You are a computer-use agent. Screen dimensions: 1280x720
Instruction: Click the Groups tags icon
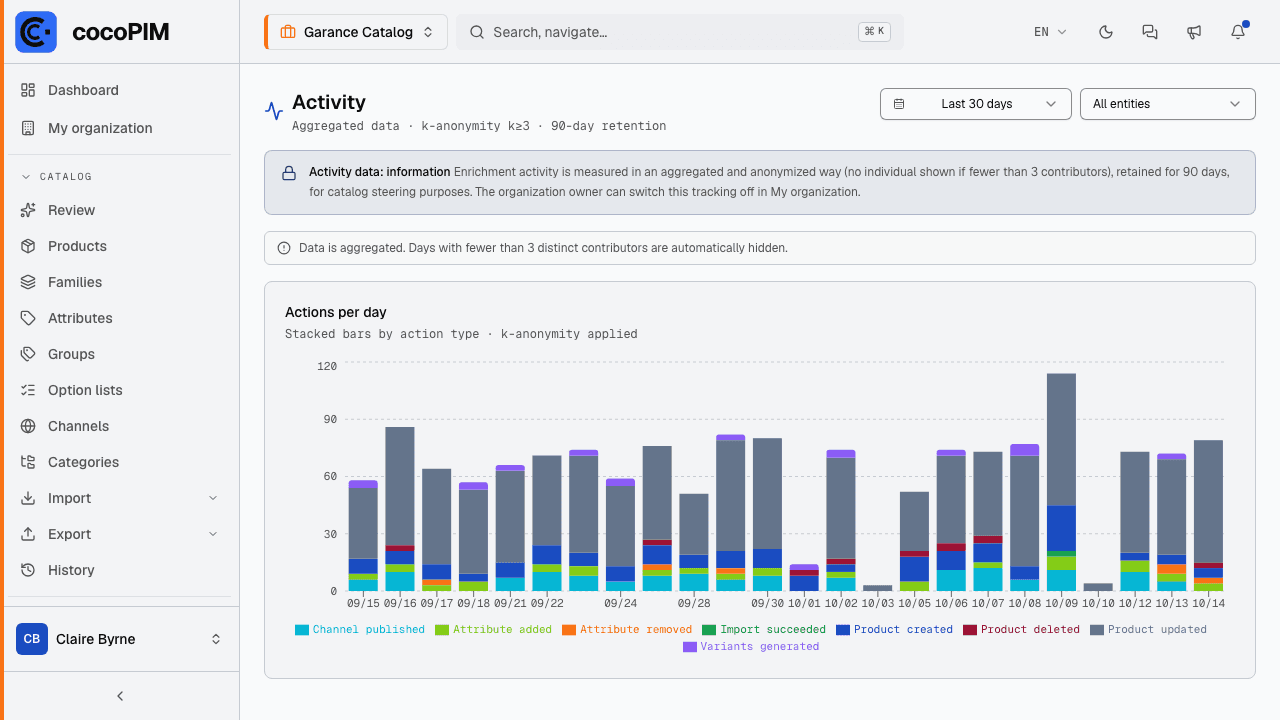click(28, 354)
